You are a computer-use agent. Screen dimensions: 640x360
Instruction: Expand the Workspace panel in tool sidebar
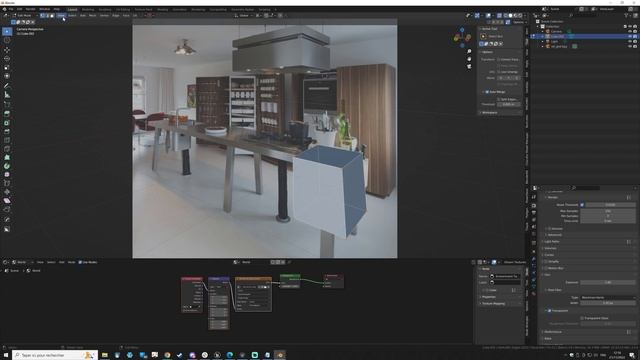pyautogui.click(x=489, y=112)
